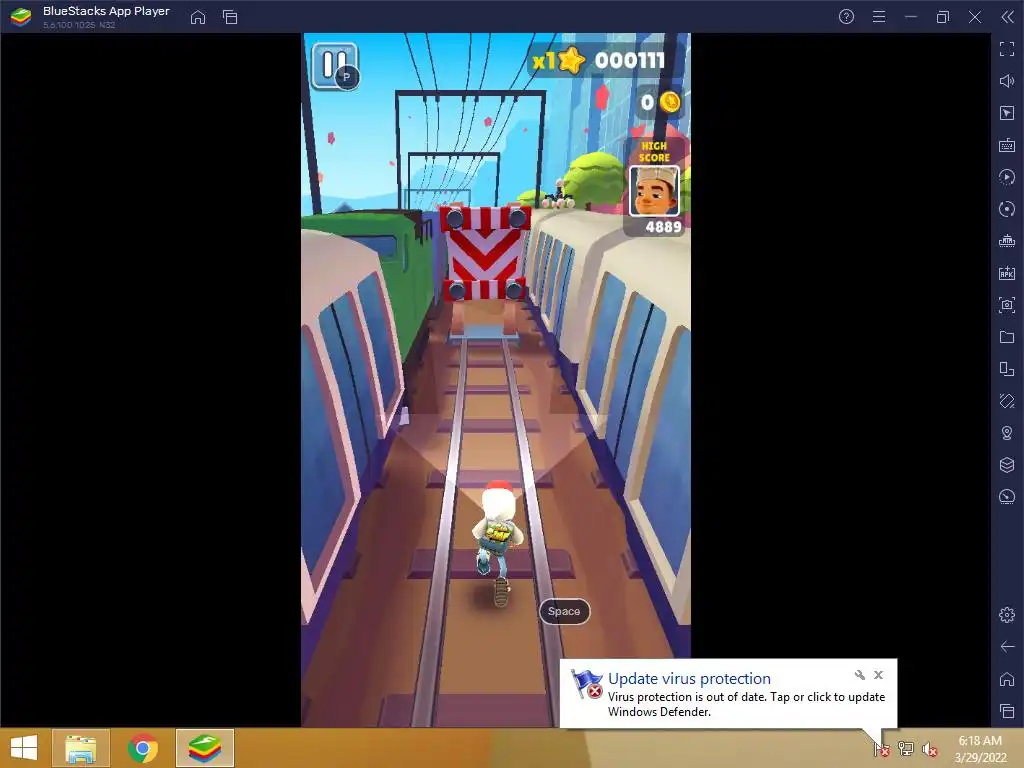This screenshot has width=1024, height=768.
Task: Click the high score player avatar
Action: [x=654, y=191]
